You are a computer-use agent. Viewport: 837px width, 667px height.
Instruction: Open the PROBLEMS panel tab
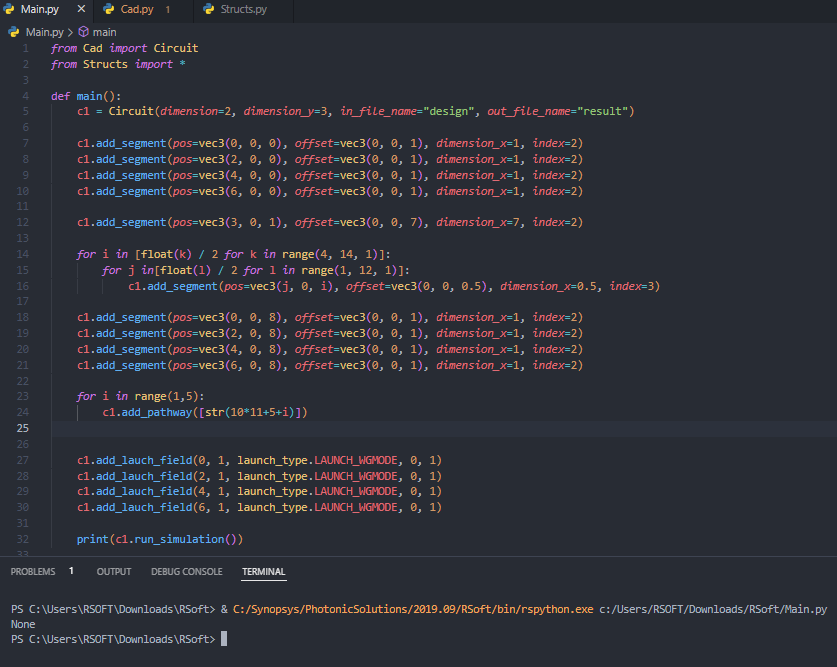pos(33,571)
